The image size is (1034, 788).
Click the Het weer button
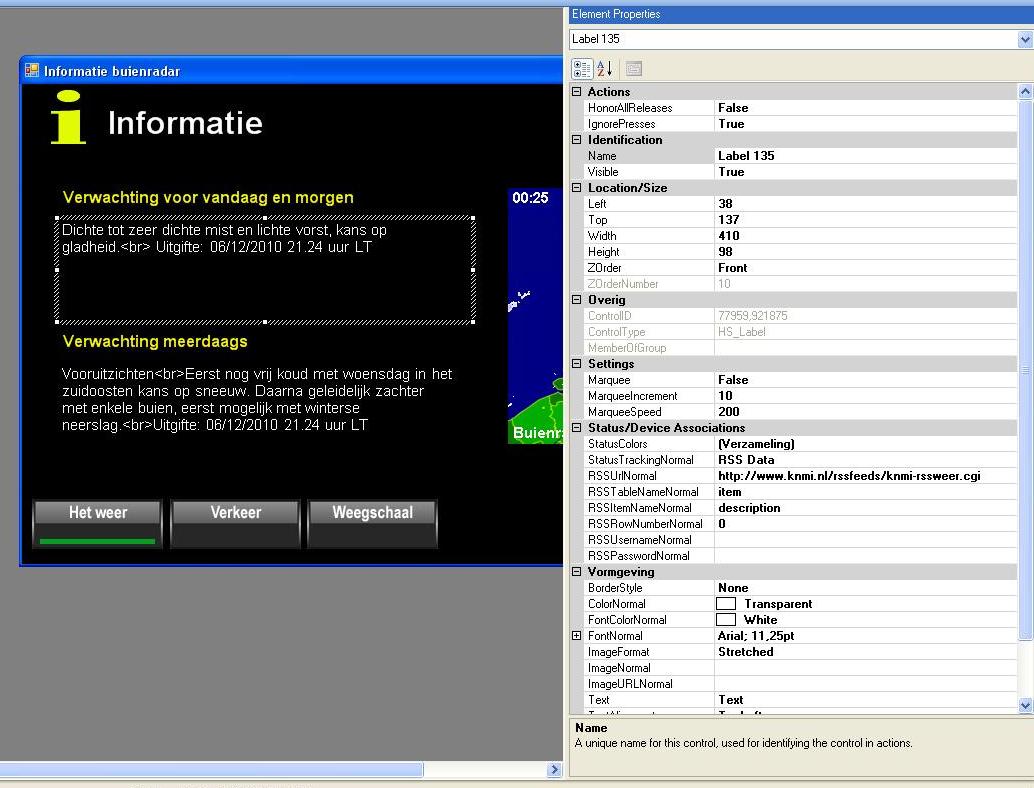(x=98, y=524)
